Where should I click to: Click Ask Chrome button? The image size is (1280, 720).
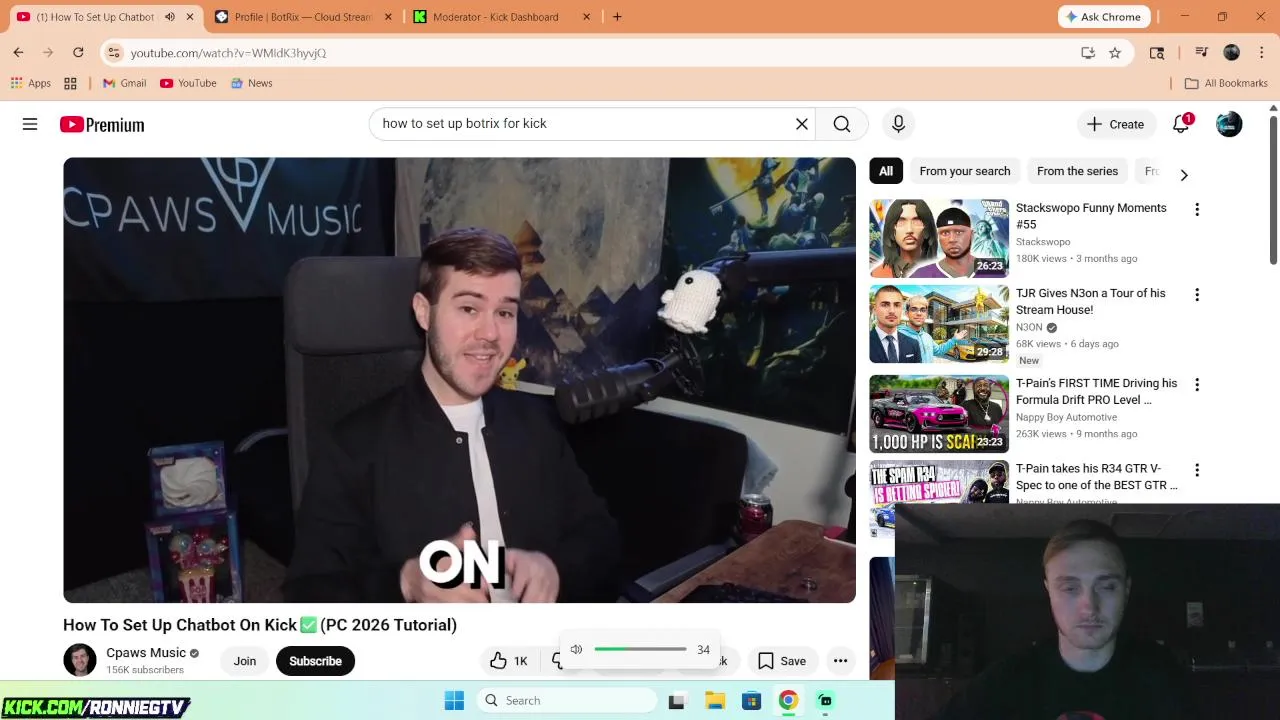1104,17
